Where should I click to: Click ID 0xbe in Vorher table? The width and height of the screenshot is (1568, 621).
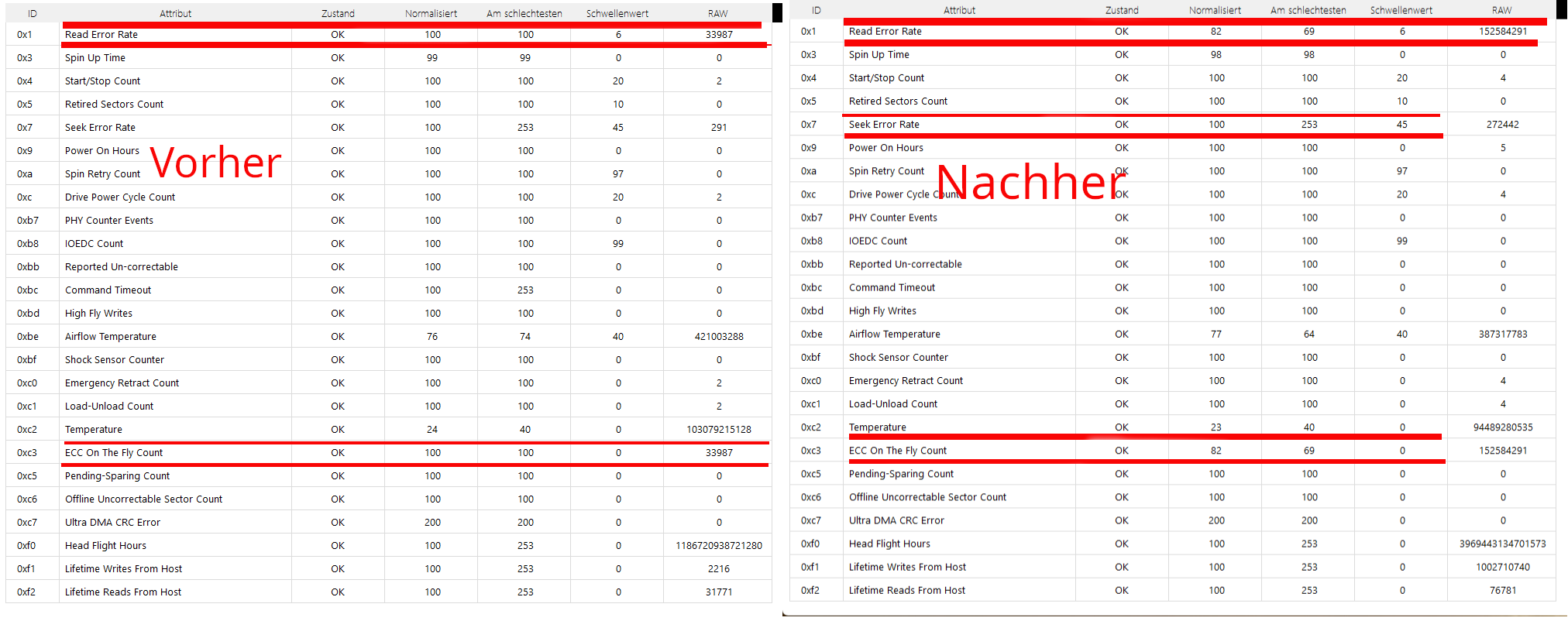(28, 336)
